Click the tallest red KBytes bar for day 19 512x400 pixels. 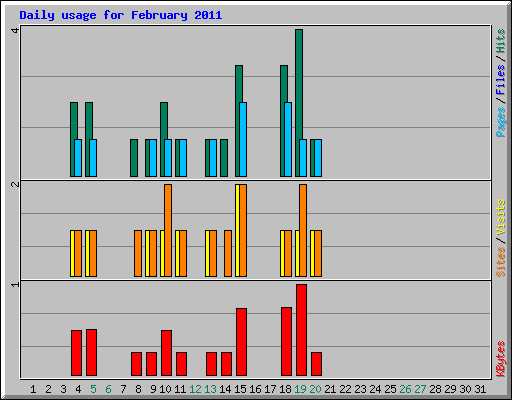301,330
